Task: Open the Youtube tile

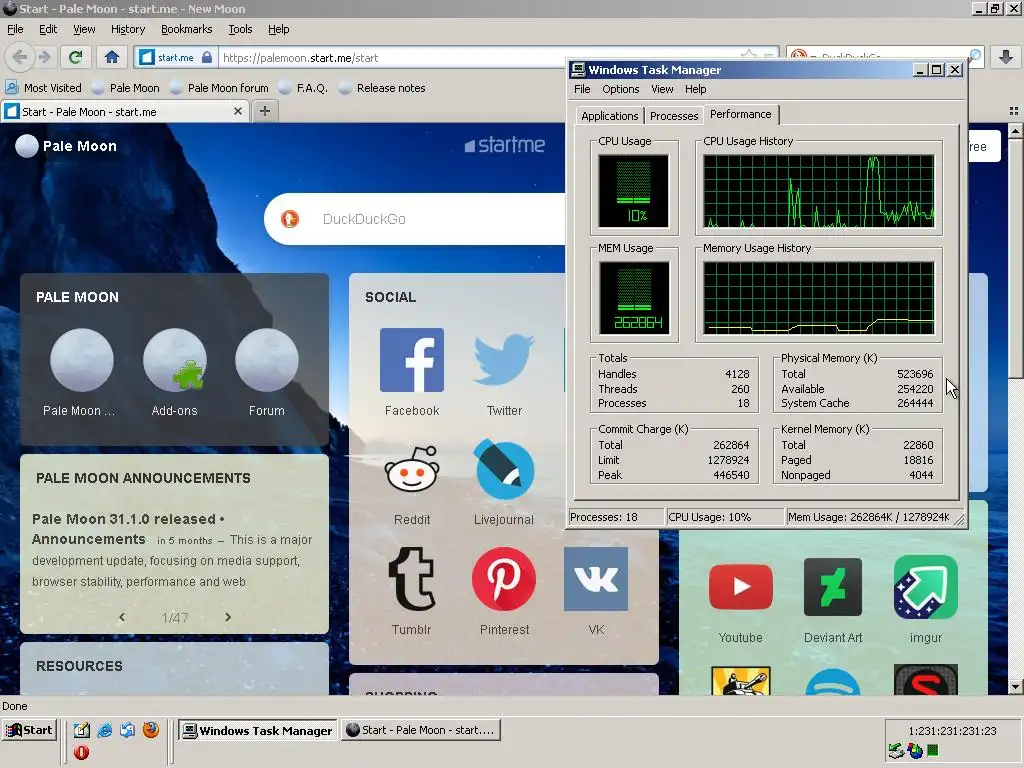Action: click(741, 586)
